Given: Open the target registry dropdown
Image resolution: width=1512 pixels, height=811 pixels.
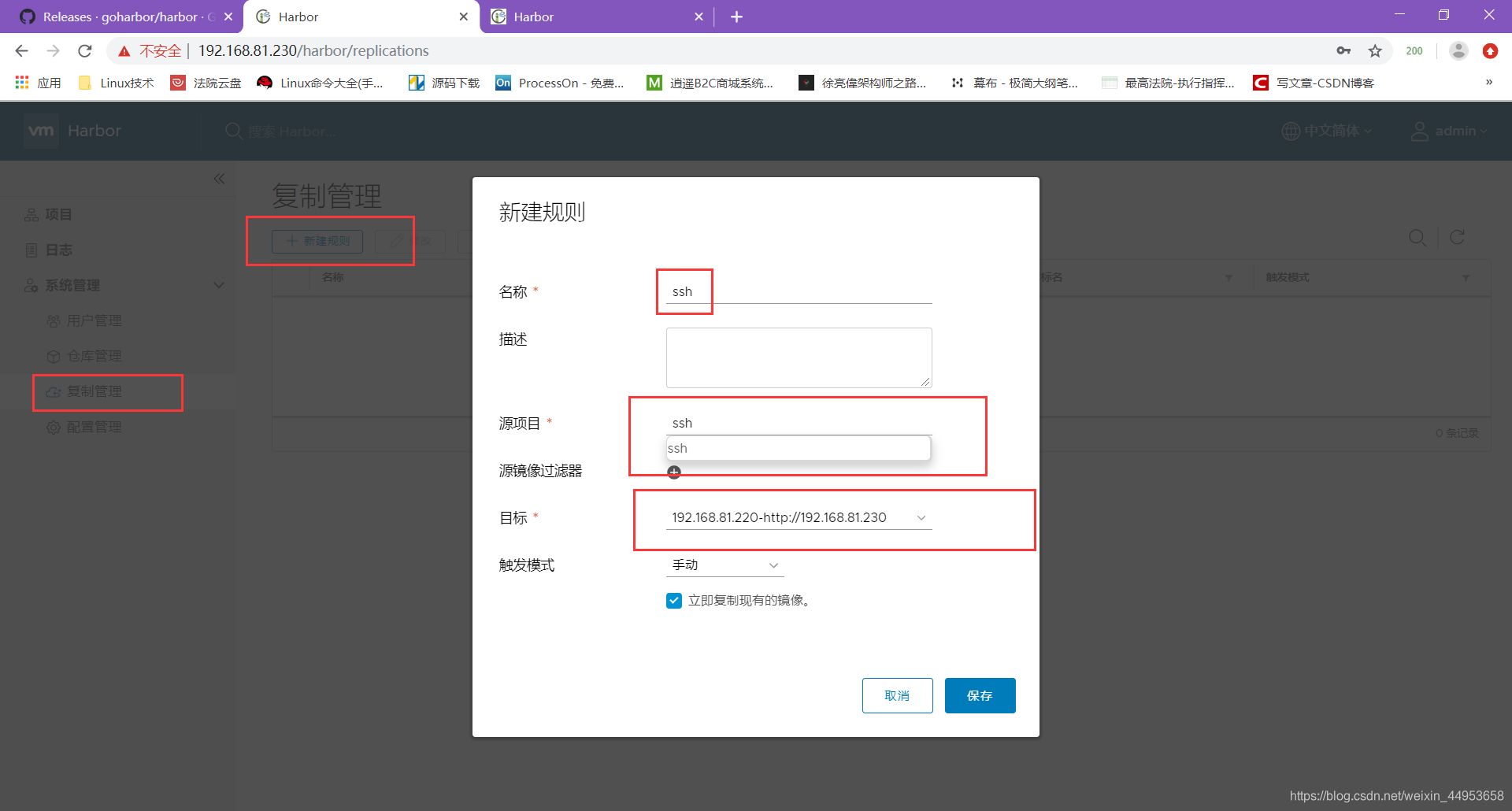Looking at the screenshot, I should click(x=799, y=517).
